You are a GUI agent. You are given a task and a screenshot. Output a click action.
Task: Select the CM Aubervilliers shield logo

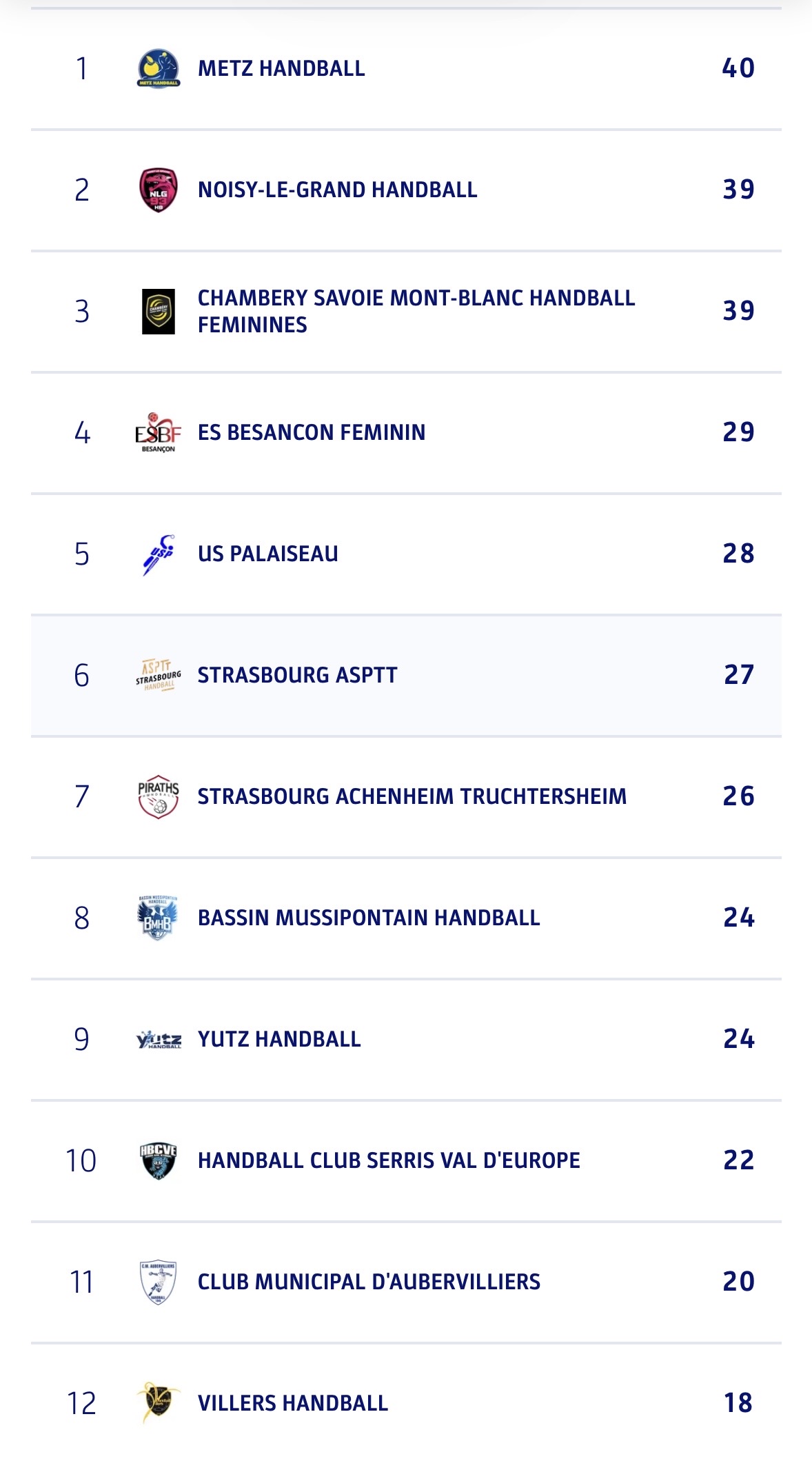pos(159,1282)
